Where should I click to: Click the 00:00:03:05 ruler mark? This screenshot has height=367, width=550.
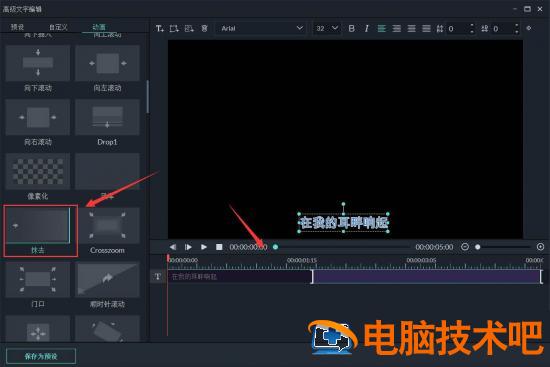tap(421, 260)
